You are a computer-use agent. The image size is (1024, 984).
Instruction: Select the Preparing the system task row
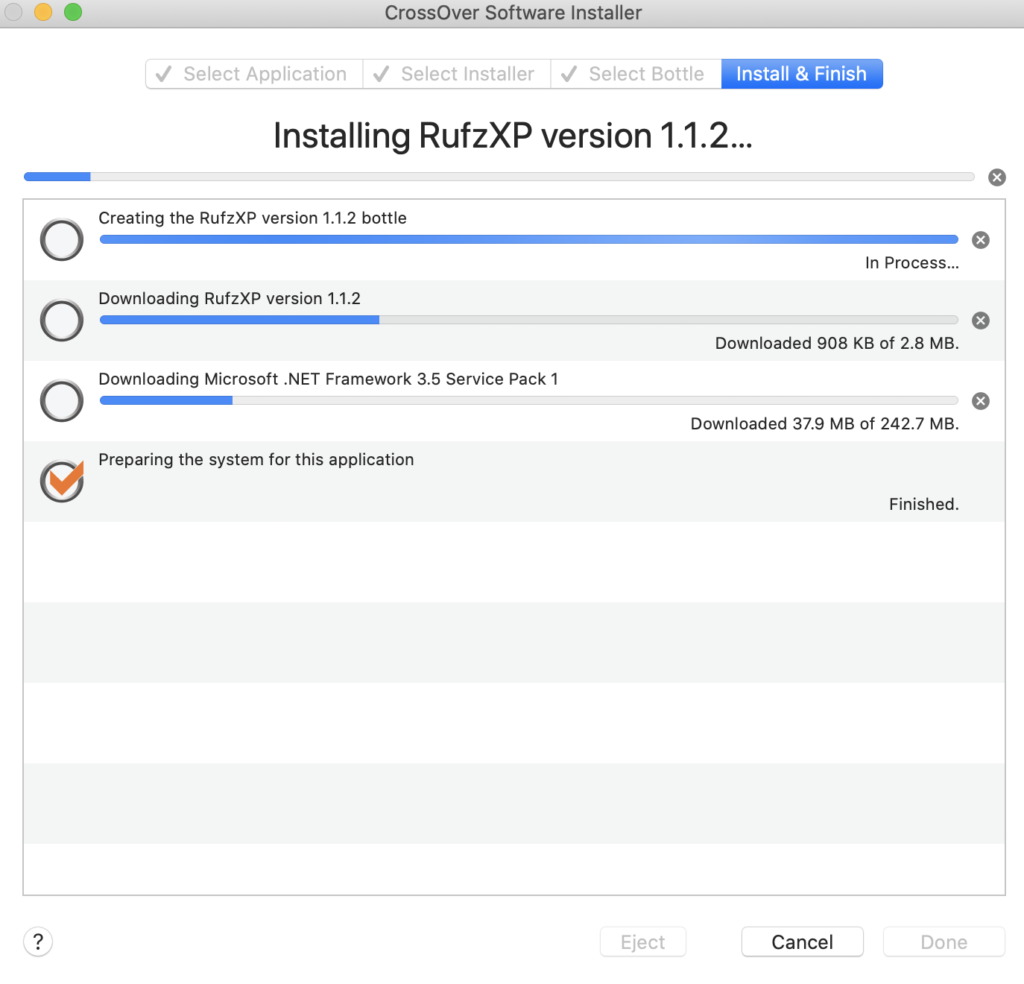tap(500, 482)
